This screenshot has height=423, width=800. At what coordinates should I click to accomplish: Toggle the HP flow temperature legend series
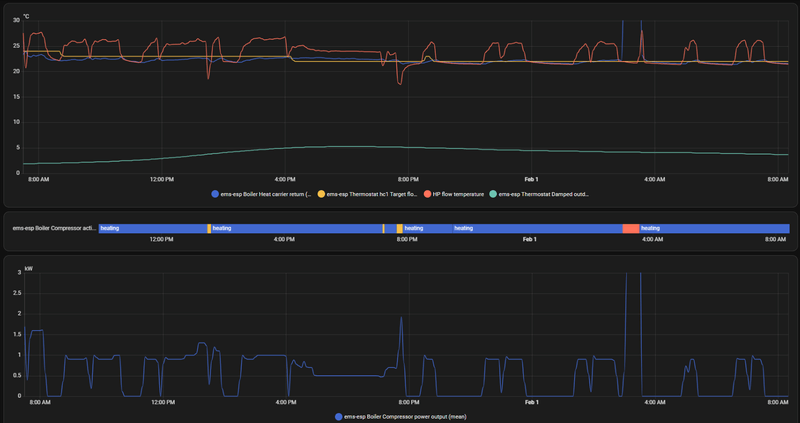click(454, 194)
